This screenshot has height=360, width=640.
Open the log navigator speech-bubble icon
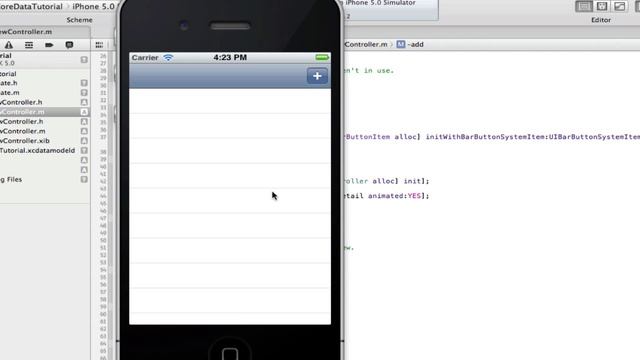coord(69,45)
